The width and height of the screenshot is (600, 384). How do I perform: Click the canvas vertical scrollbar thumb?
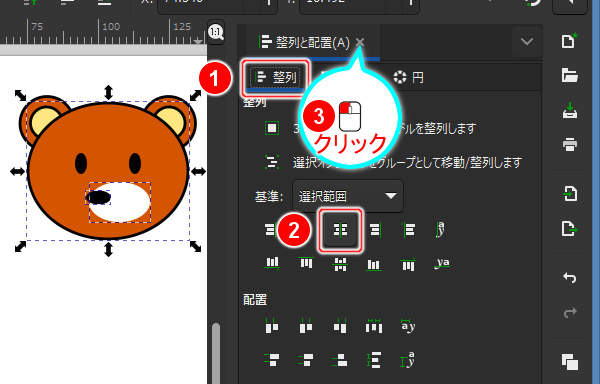pyautogui.click(x=216, y=353)
